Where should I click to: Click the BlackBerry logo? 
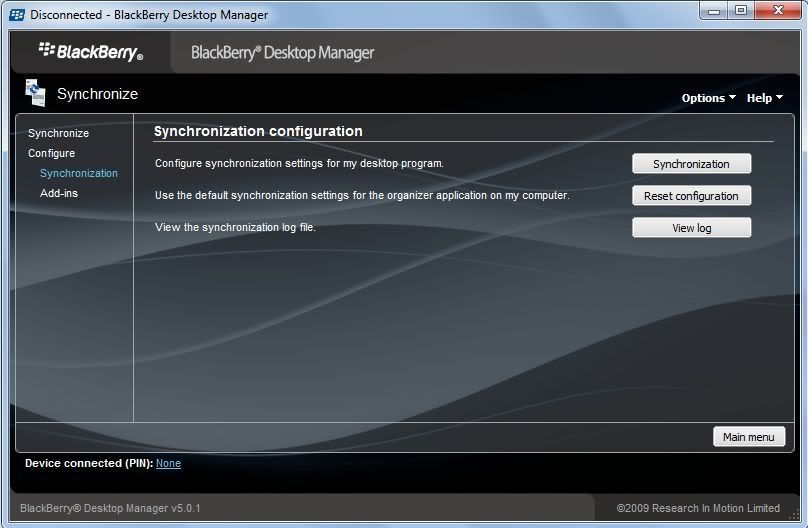(x=91, y=52)
